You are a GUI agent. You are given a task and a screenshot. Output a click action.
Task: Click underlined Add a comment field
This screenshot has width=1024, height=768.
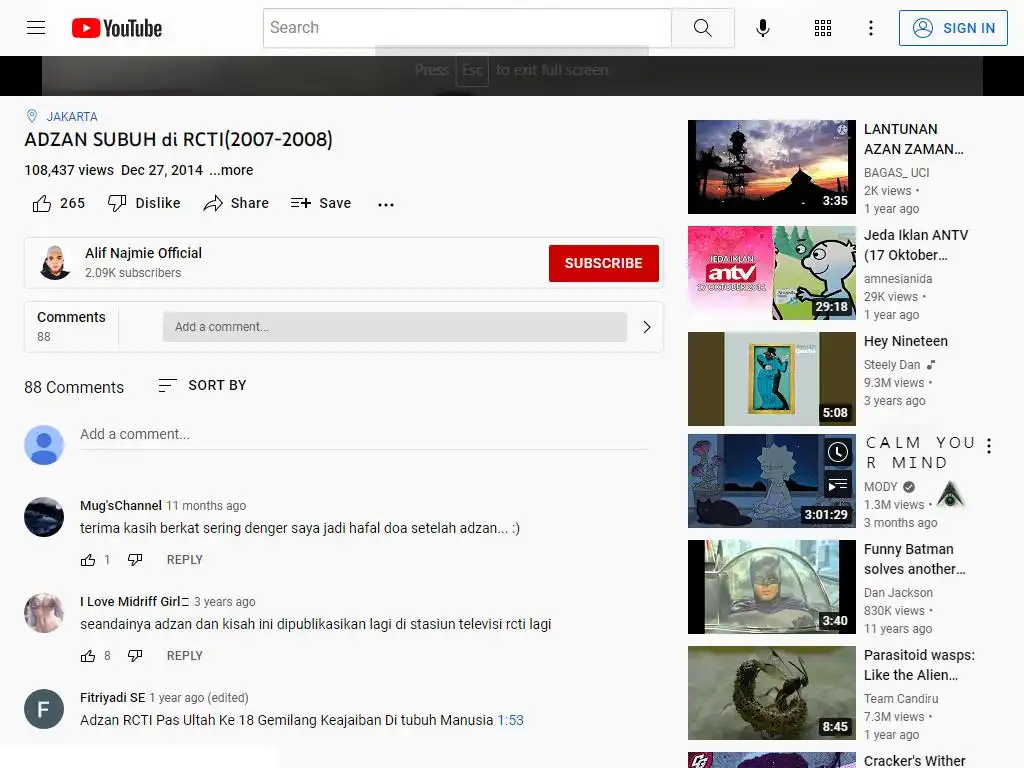[x=364, y=434]
